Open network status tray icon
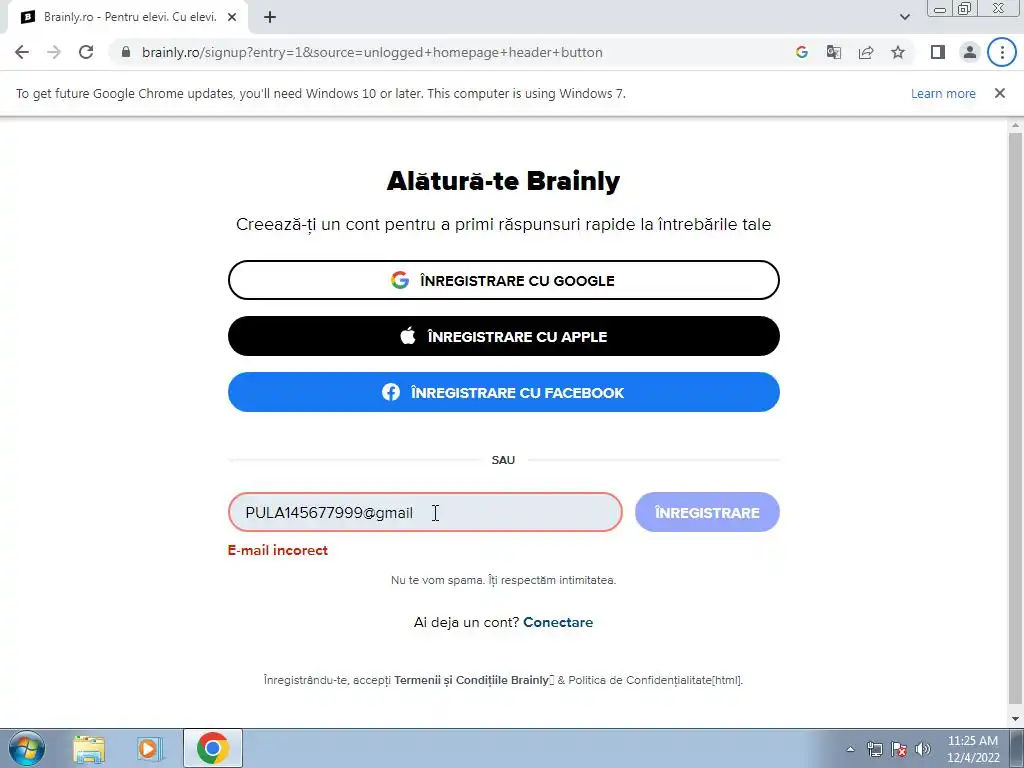Screen dimensions: 1024x768 coord(874,749)
